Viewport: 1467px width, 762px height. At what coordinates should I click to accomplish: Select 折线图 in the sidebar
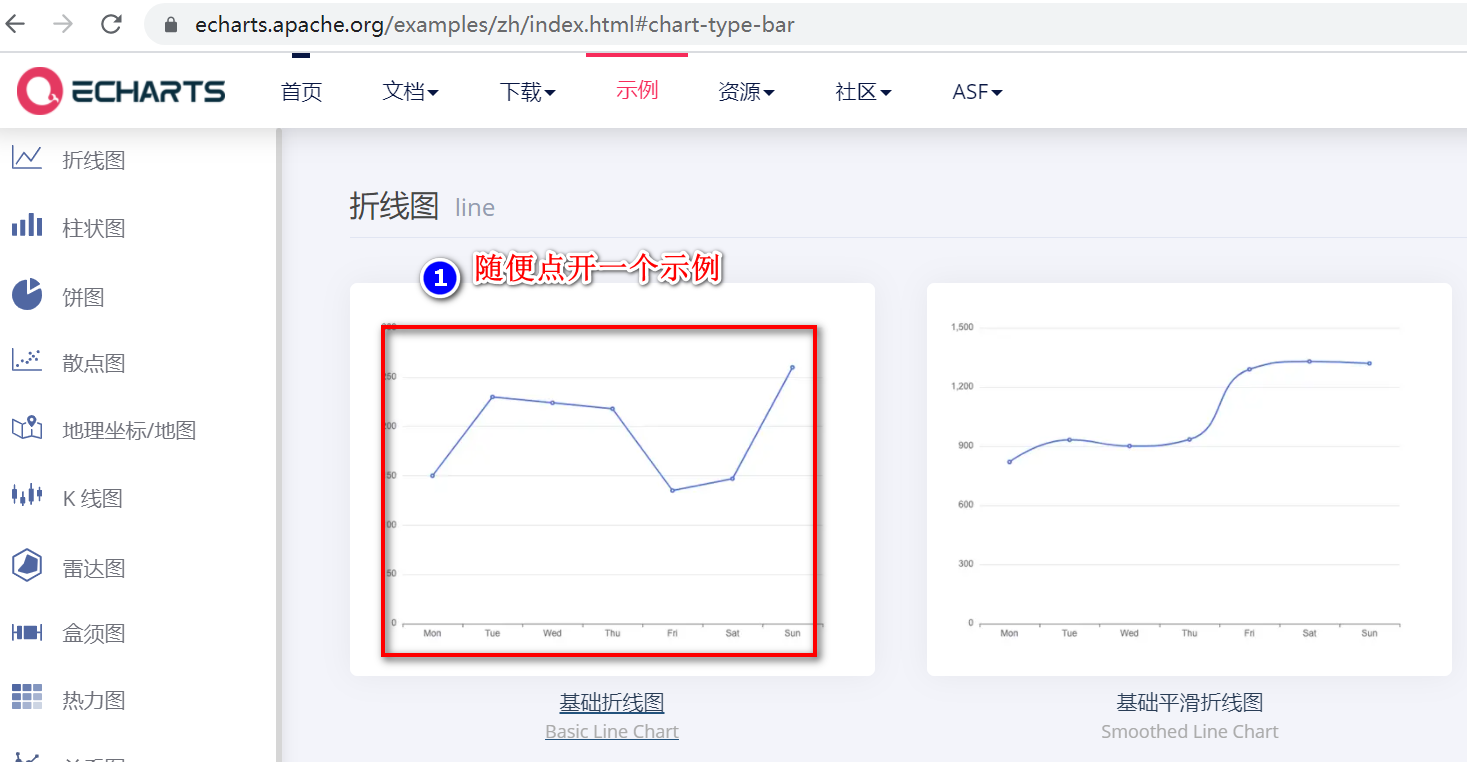[x=94, y=160]
